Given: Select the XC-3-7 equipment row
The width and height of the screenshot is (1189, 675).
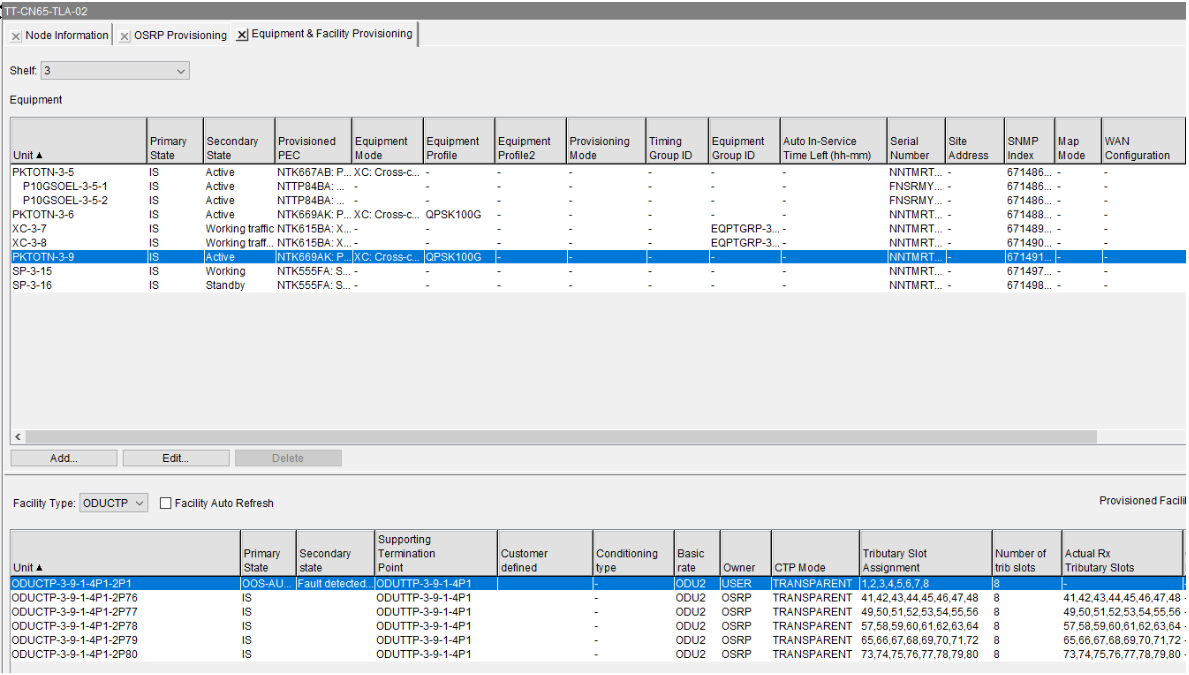Looking at the screenshot, I should point(598,229).
